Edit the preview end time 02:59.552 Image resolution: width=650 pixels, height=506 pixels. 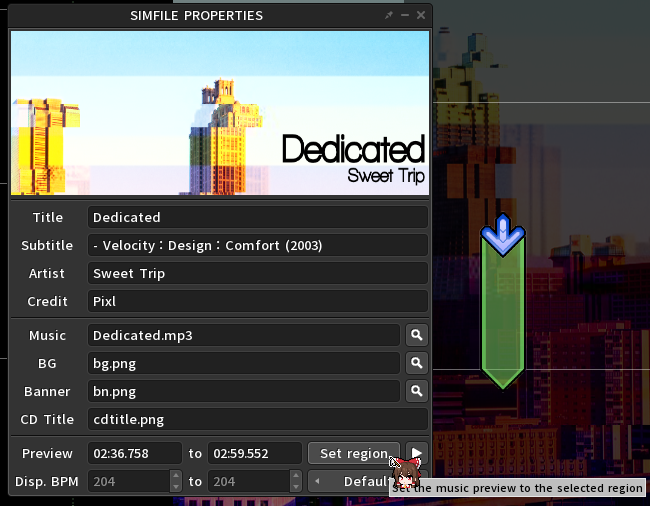[x=255, y=453]
